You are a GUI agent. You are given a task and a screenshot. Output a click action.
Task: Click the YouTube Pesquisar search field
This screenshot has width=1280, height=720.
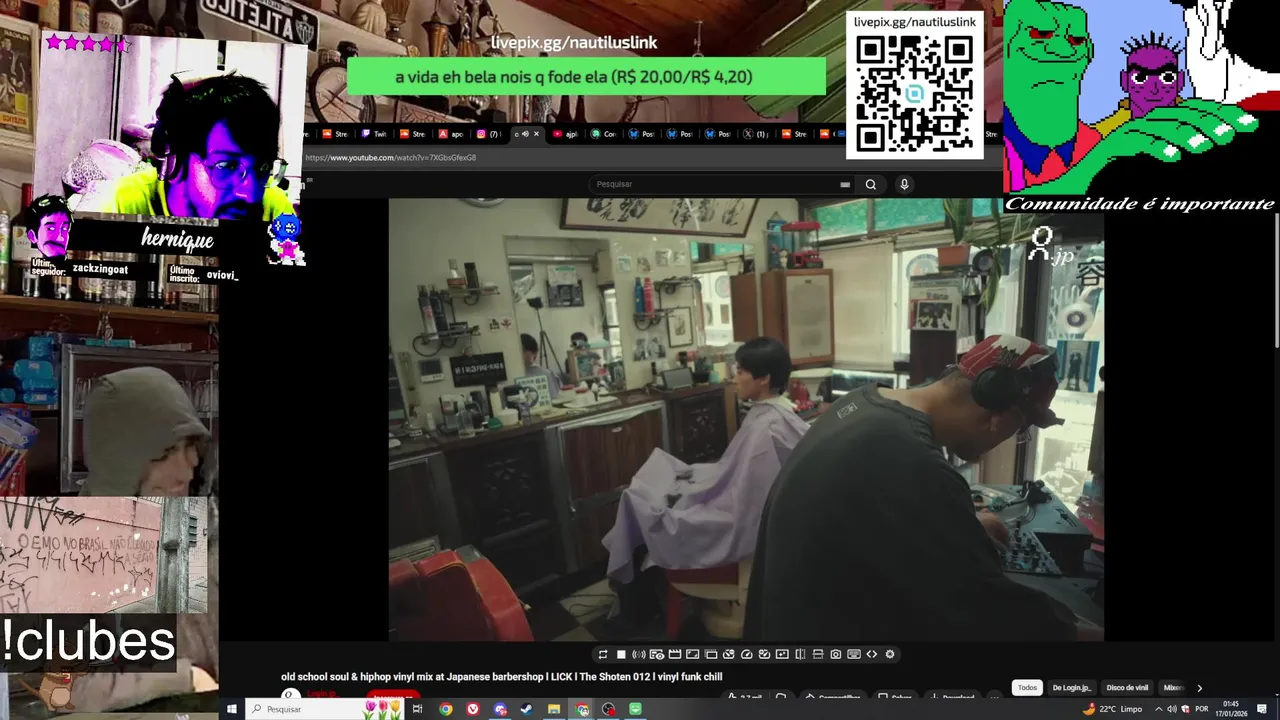coord(720,184)
